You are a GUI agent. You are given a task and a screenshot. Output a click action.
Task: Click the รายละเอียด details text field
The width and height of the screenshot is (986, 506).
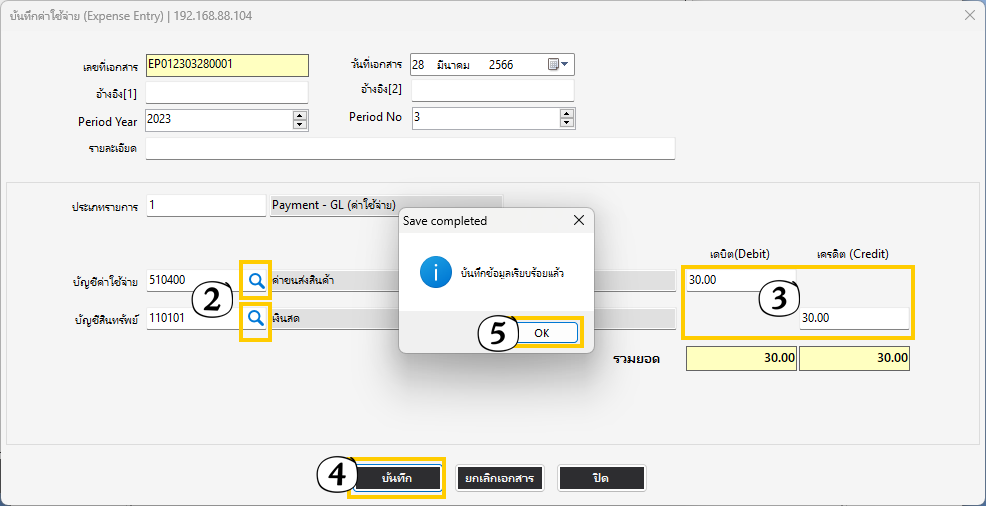[410, 148]
